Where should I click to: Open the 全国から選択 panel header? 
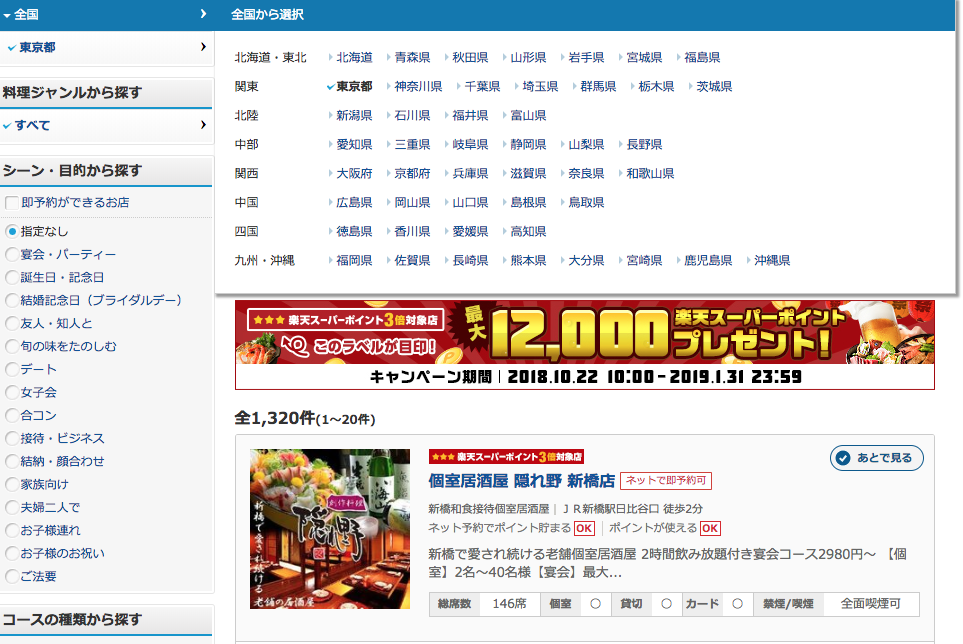pos(267,15)
